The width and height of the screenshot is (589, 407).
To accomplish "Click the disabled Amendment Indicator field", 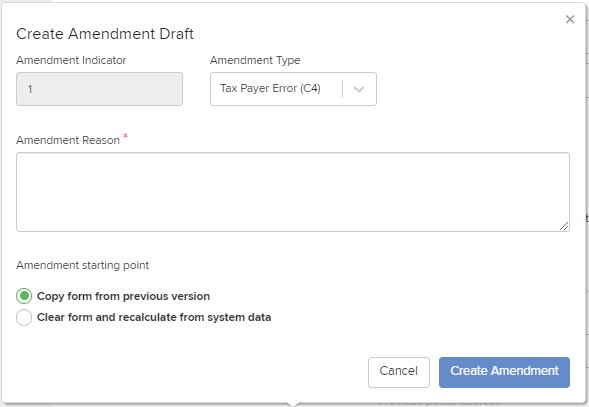I will [99, 89].
